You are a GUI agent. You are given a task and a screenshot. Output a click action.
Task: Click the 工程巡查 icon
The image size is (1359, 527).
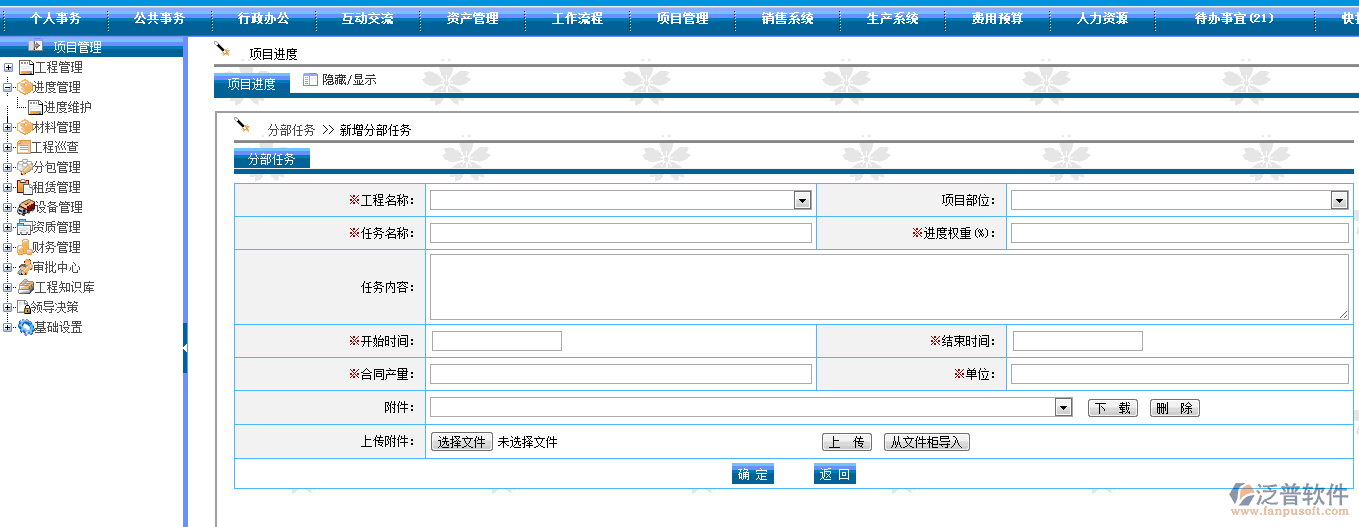pyautogui.click(x=23, y=147)
